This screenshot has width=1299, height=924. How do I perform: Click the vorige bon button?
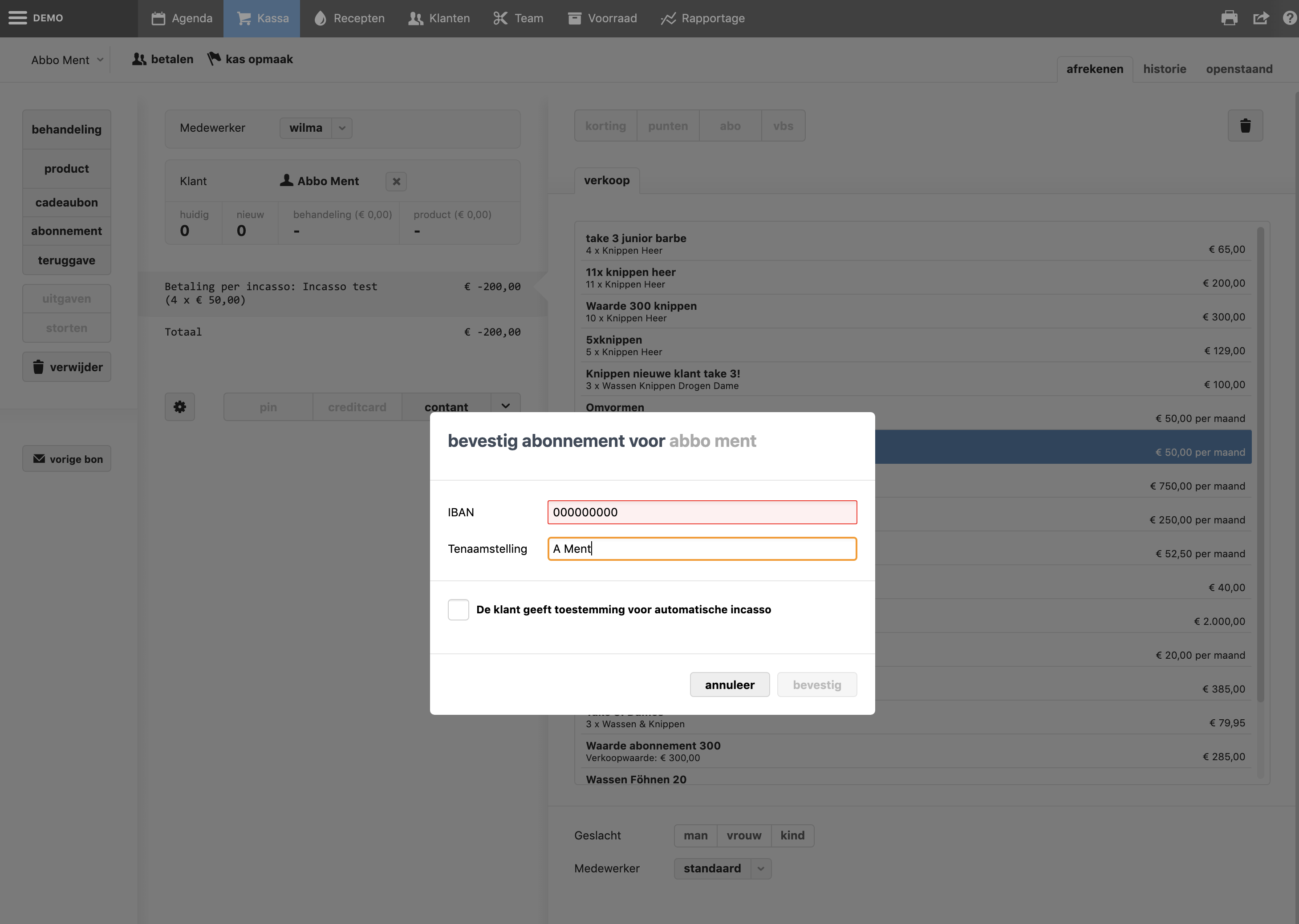pyautogui.click(x=67, y=458)
